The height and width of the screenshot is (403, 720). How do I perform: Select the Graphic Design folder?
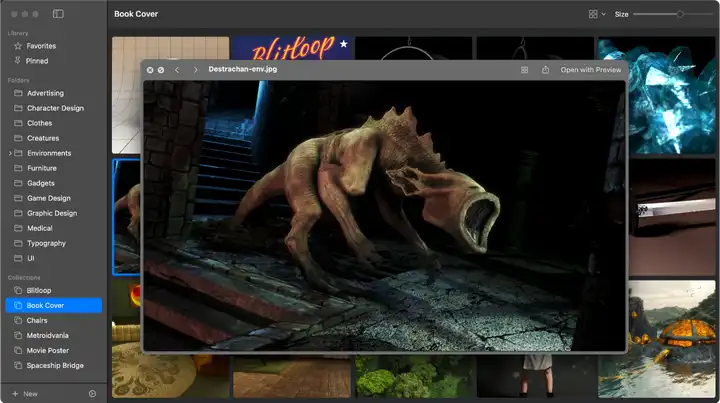pos(54,213)
